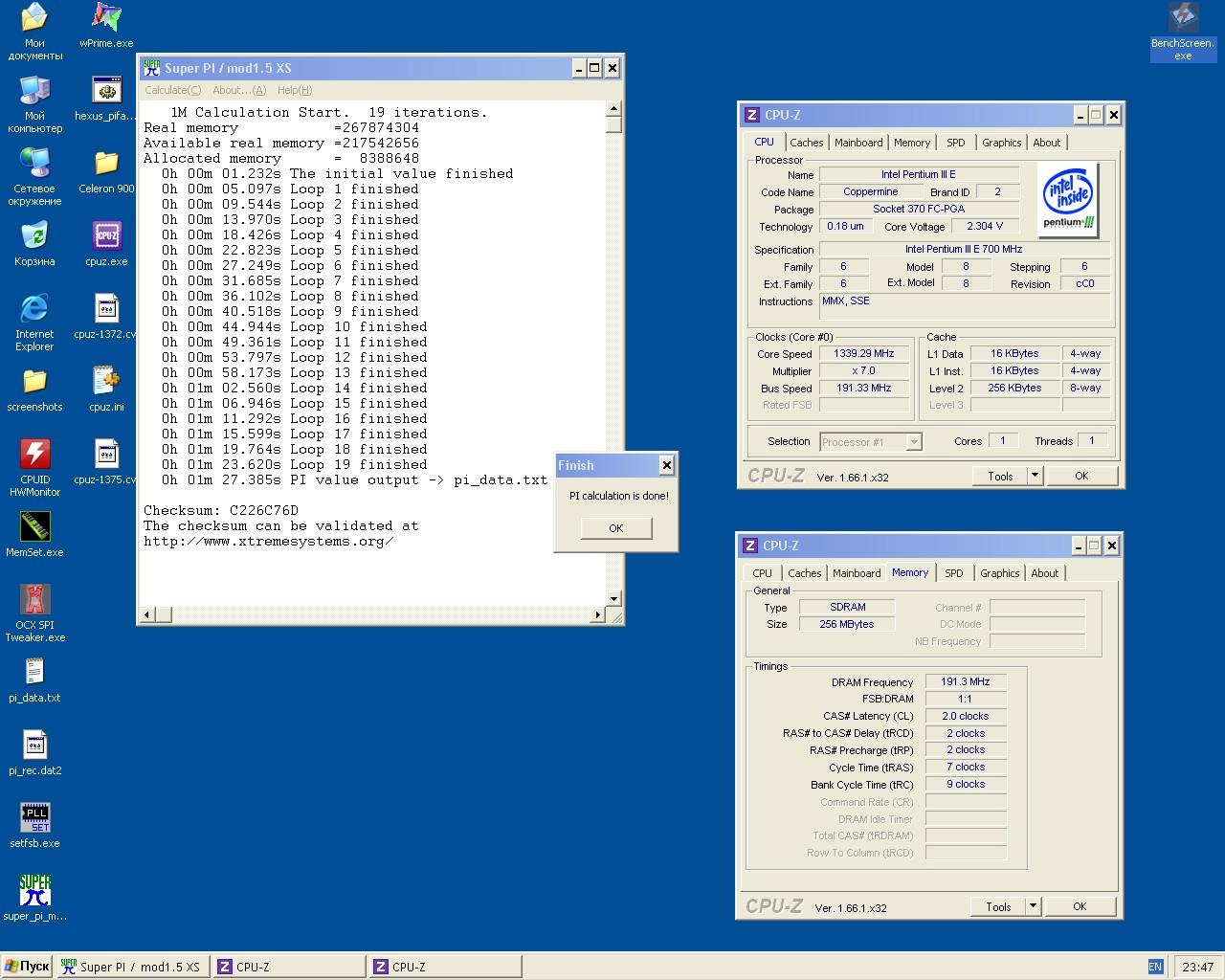The image size is (1225, 980).
Task: Open the hexus_pifast desktop icon
Action: click(106, 99)
